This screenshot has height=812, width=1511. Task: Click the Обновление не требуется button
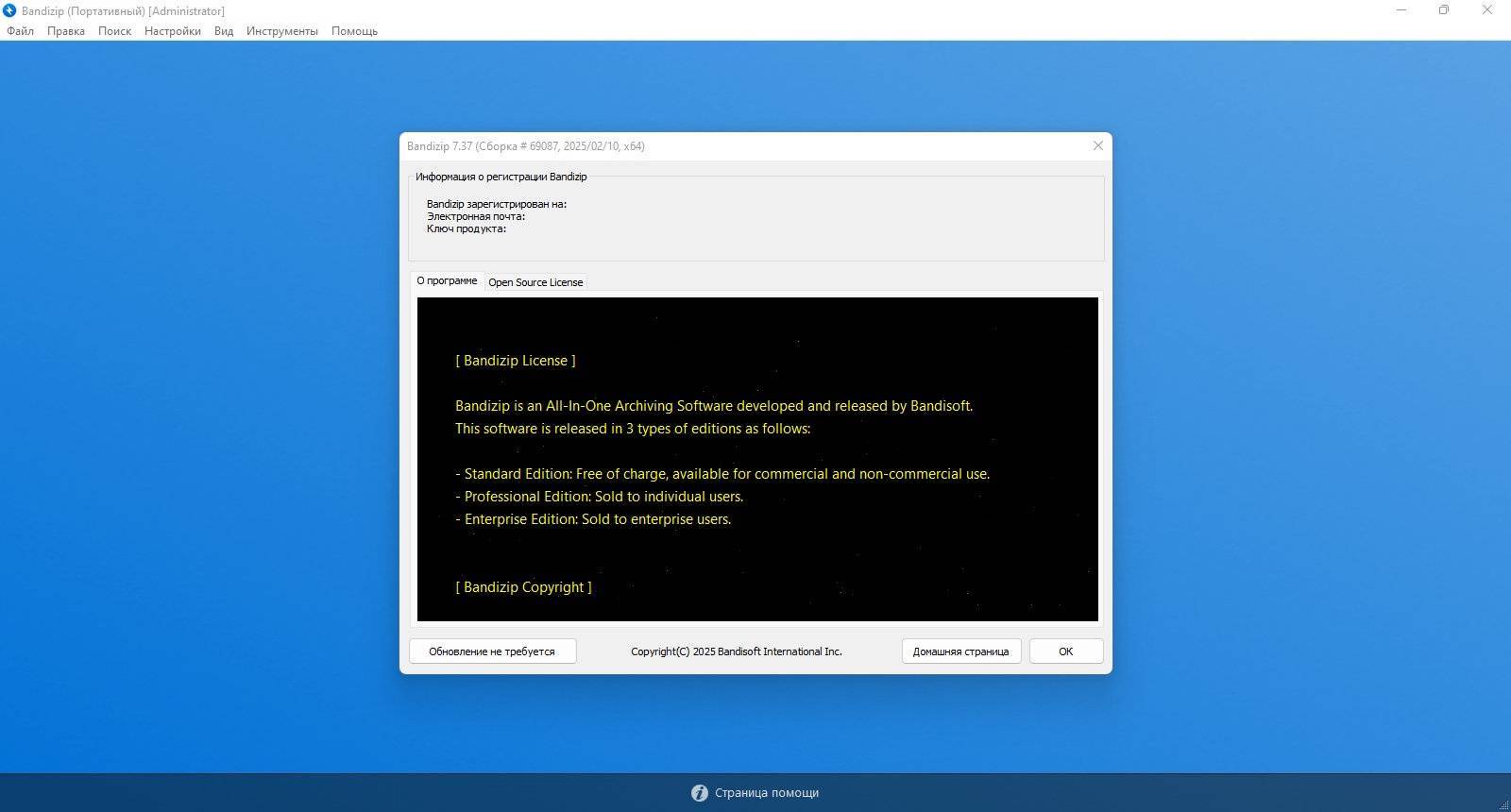[x=492, y=651]
